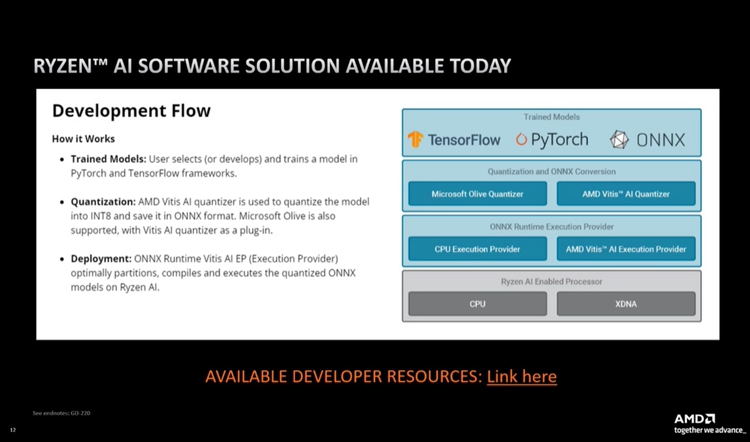Click the 'See endnotes: GD-220' footnote
The image size is (750, 442).
(61, 413)
